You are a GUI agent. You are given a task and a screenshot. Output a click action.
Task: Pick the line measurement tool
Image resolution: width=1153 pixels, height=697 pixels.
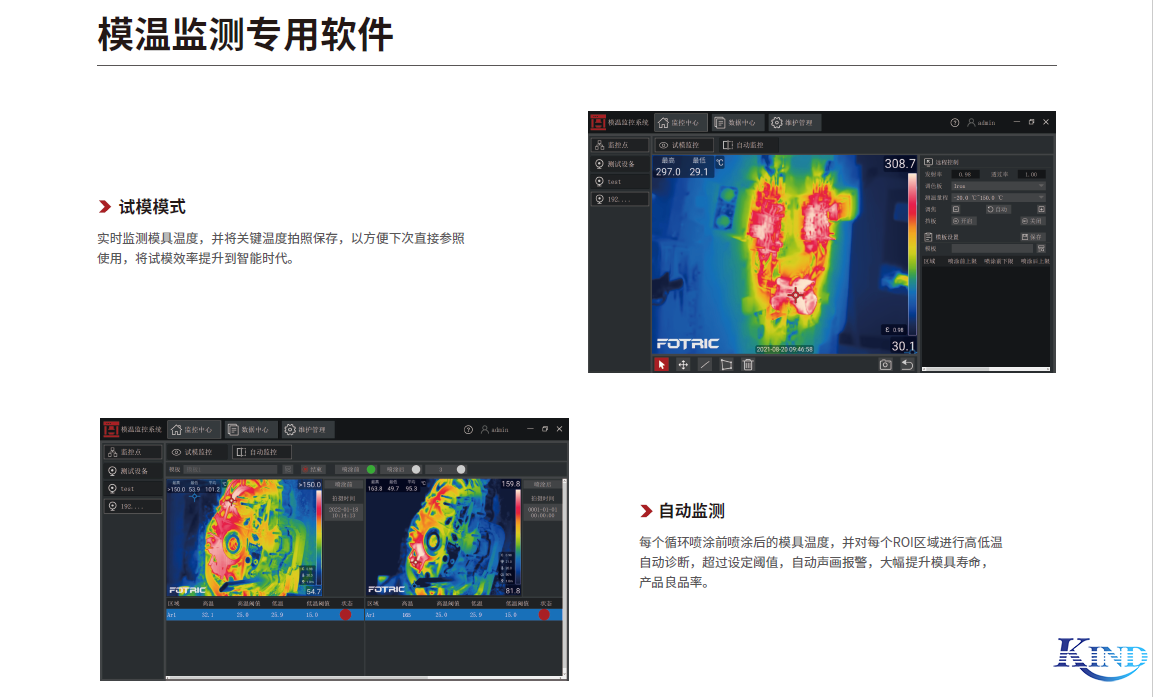tap(704, 365)
